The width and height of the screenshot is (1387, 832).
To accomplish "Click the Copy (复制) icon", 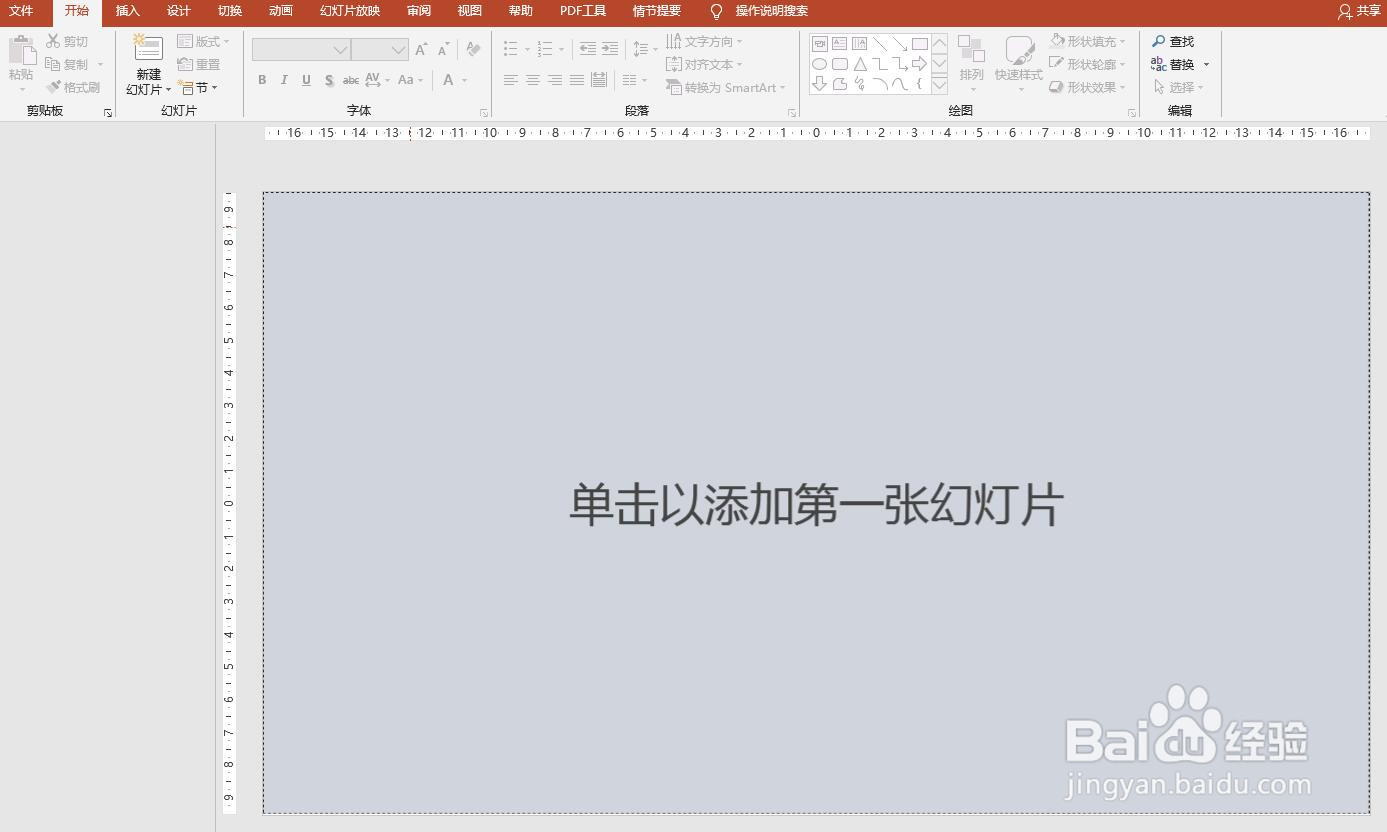I will (53, 64).
